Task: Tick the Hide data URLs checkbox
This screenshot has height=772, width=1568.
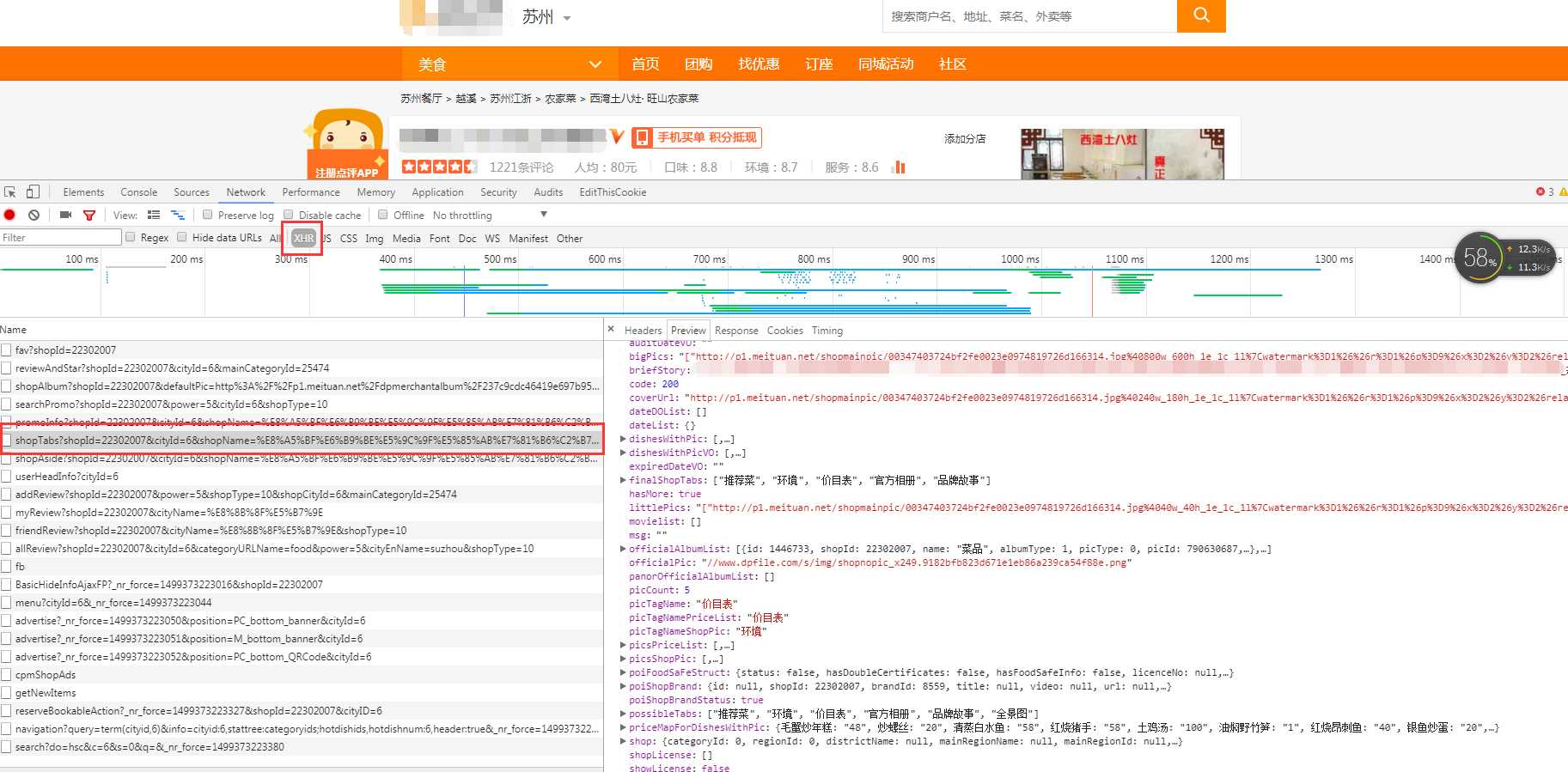Action: [x=182, y=237]
